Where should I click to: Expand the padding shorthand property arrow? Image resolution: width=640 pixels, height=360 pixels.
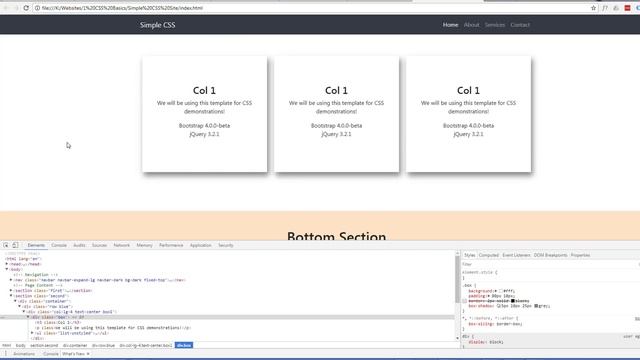pyautogui.click(x=489, y=296)
